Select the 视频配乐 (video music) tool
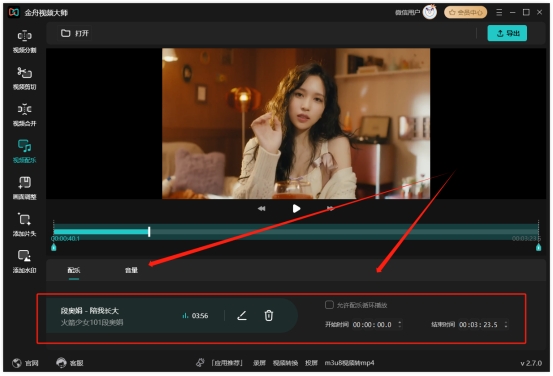Image resolution: width=553 pixels, height=376 pixels. coord(24,152)
